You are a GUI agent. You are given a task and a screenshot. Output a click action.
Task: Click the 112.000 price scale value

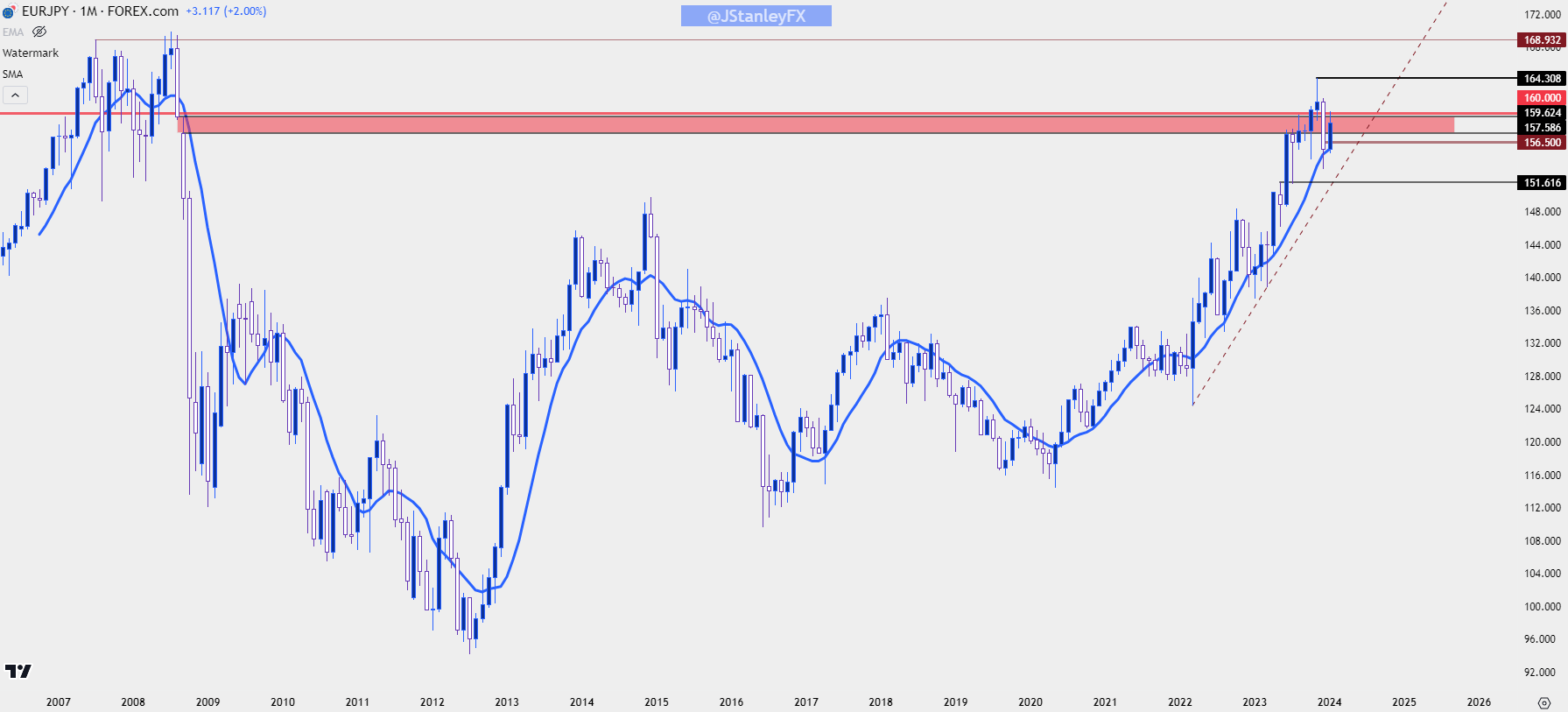pos(1542,508)
